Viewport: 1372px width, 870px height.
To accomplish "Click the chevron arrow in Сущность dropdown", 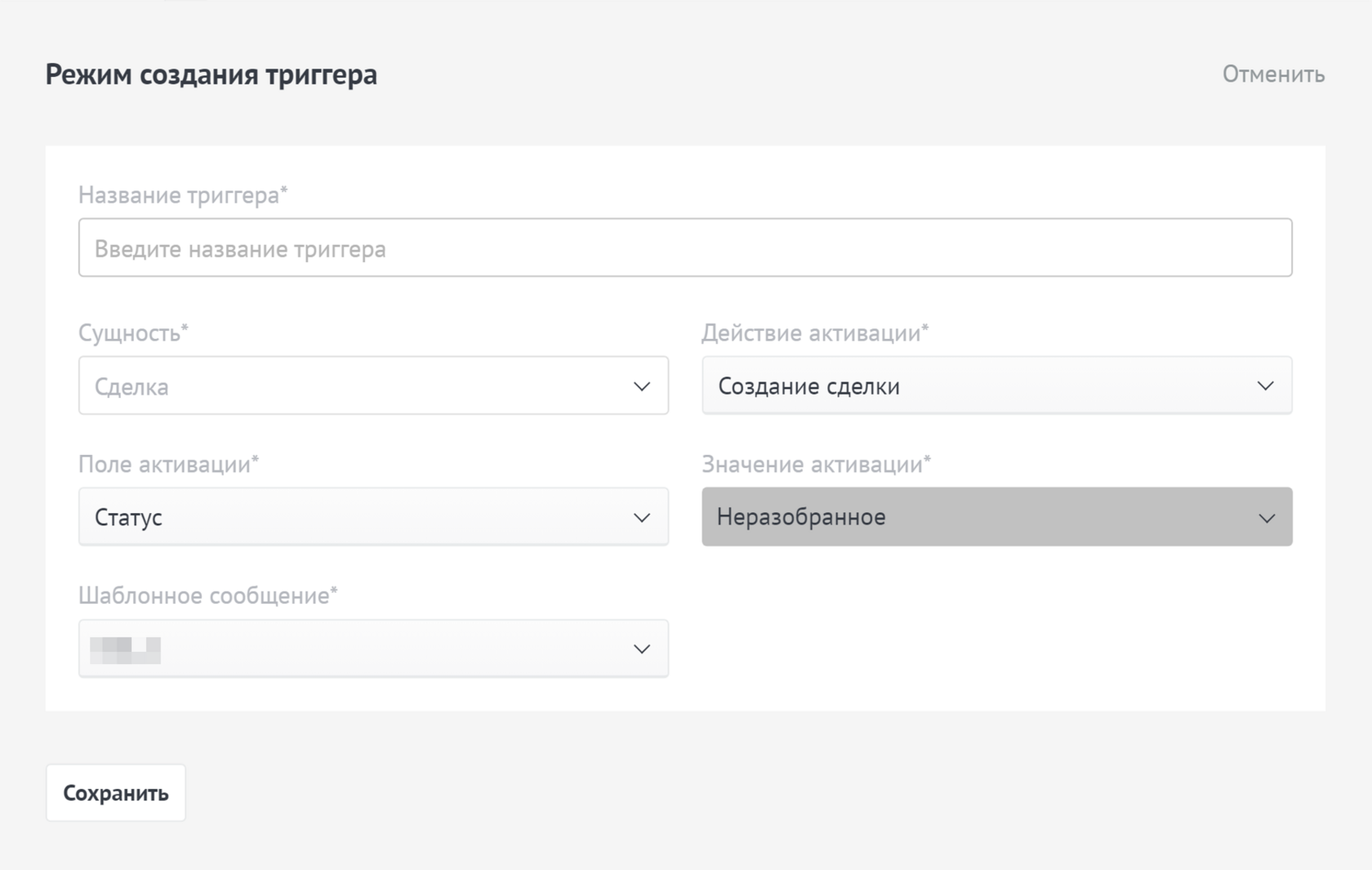I will tap(642, 386).
